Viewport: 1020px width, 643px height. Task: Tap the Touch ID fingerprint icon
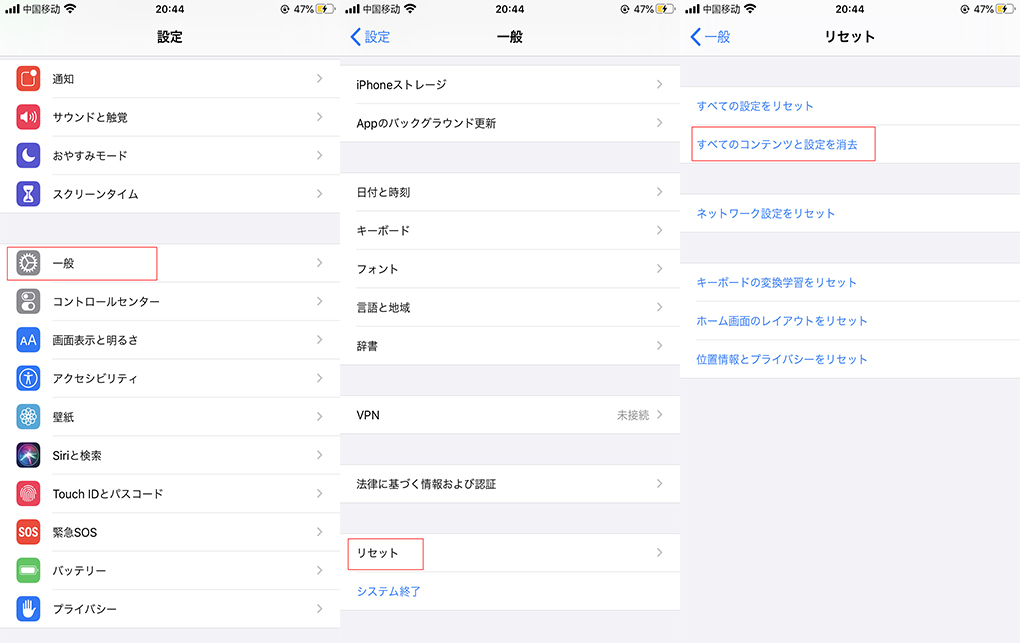[28, 493]
